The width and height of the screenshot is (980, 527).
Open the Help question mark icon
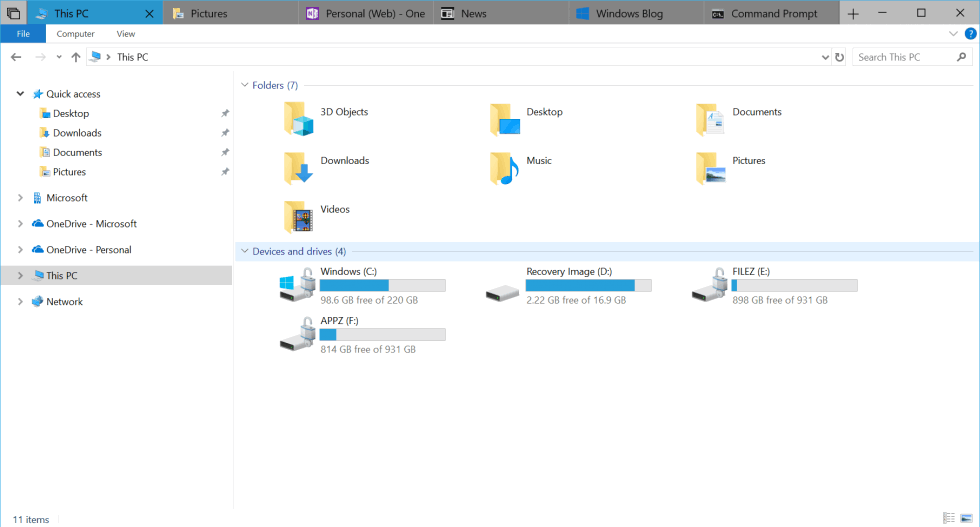pyautogui.click(x=970, y=34)
